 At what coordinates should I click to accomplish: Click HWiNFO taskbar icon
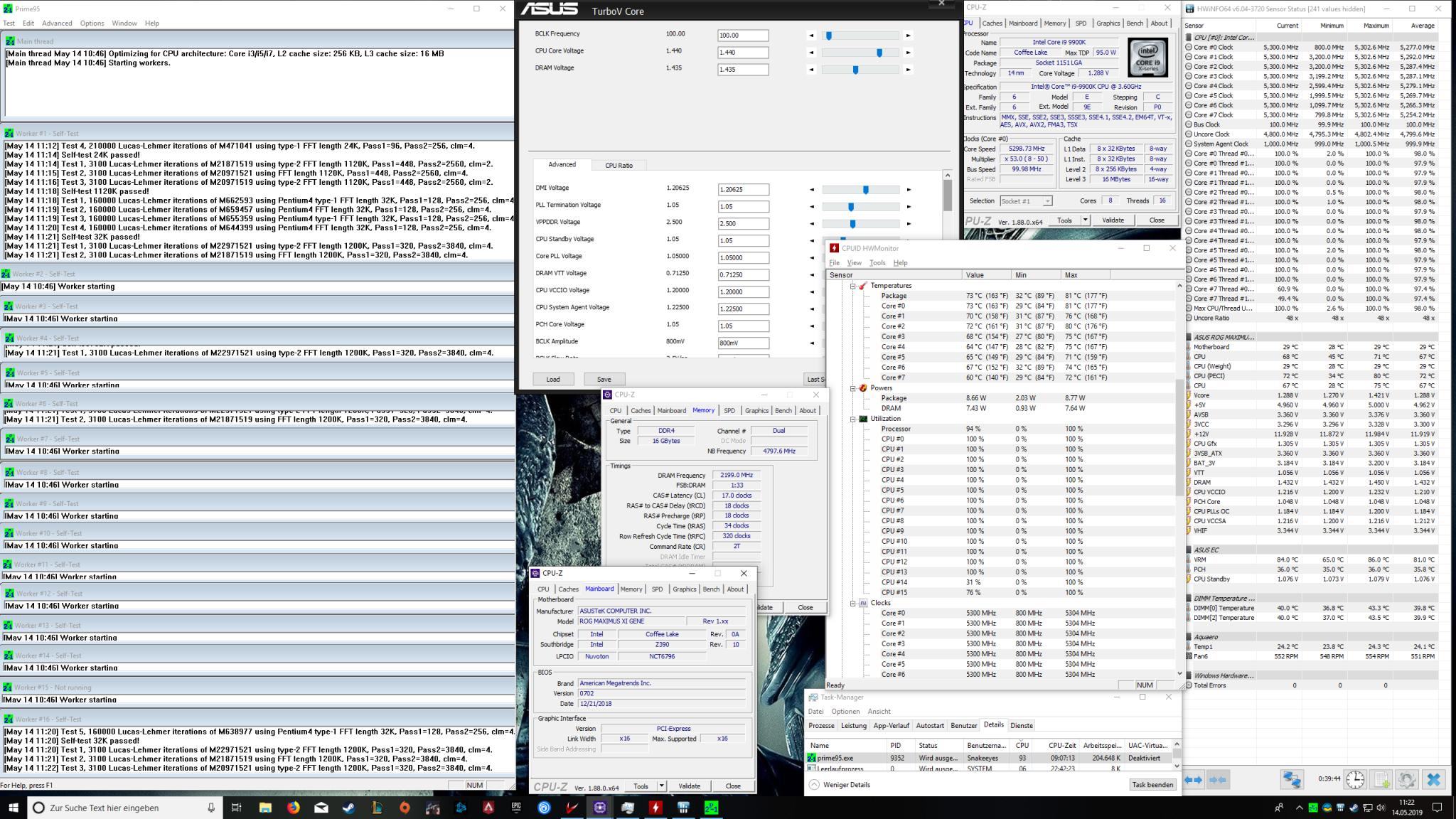(x=683, y=808)
